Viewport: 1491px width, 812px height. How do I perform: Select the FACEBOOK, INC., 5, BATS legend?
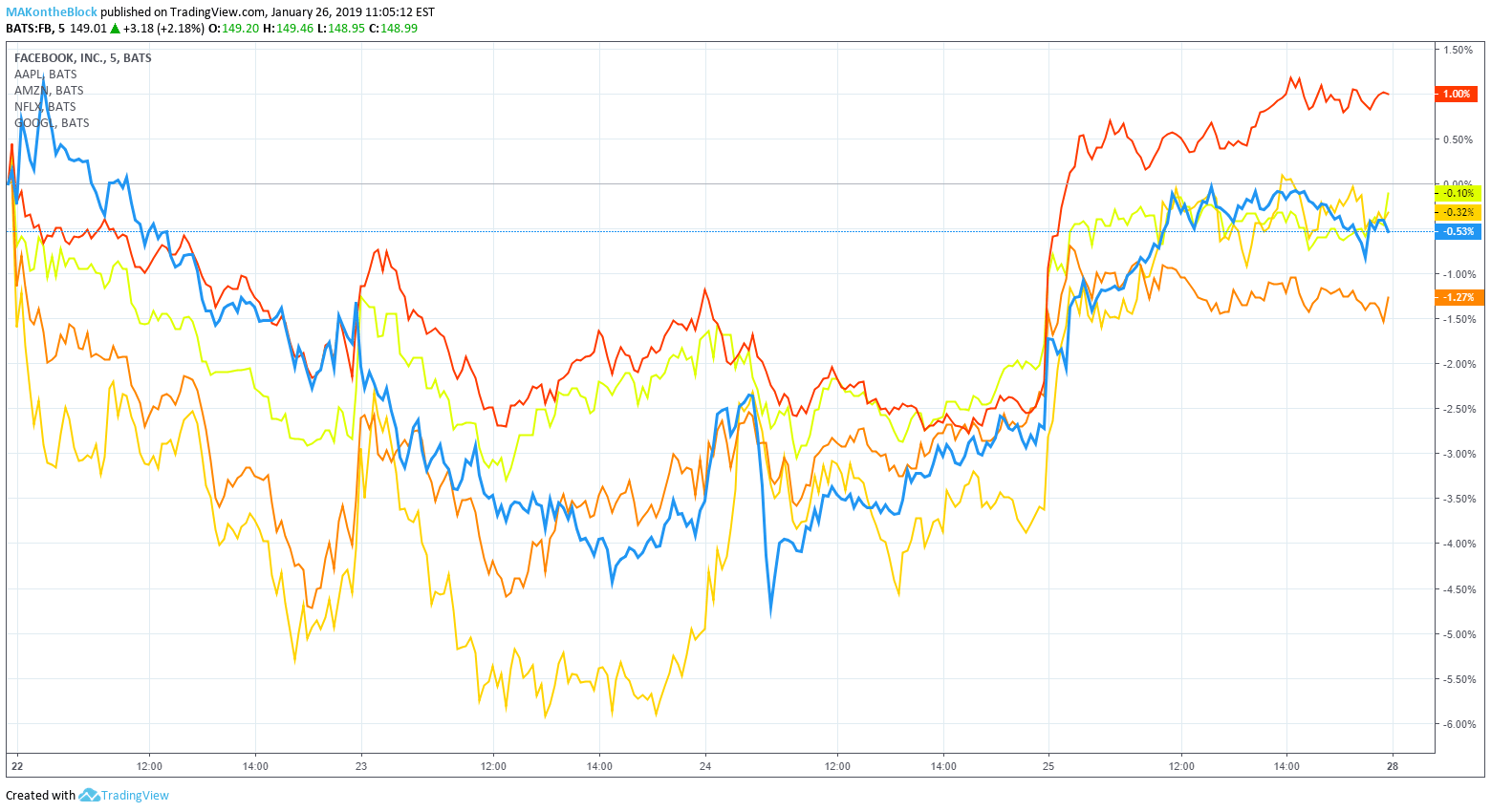82,57
